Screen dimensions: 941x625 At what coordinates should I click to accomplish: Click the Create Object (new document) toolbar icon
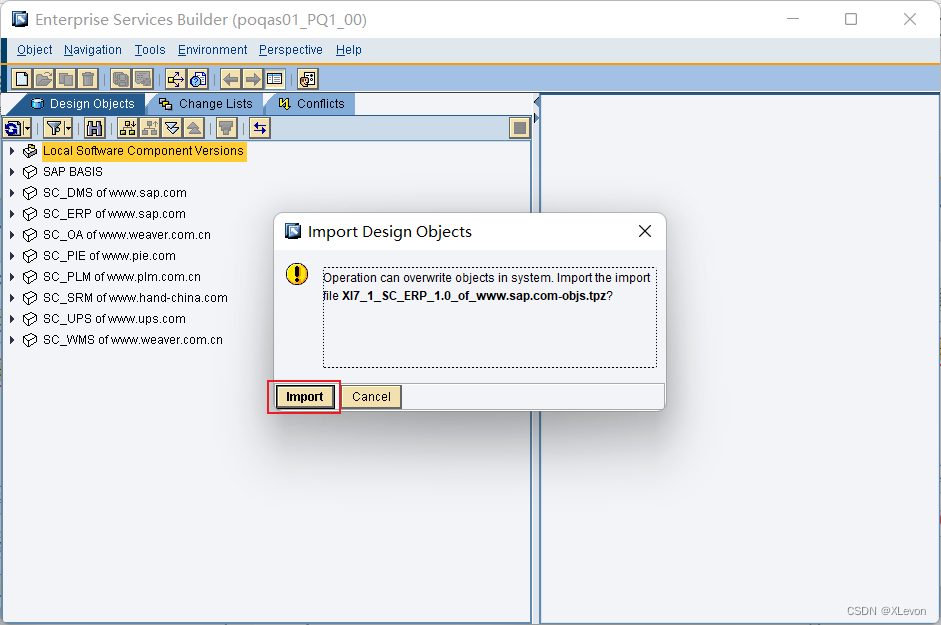[22, 79]
